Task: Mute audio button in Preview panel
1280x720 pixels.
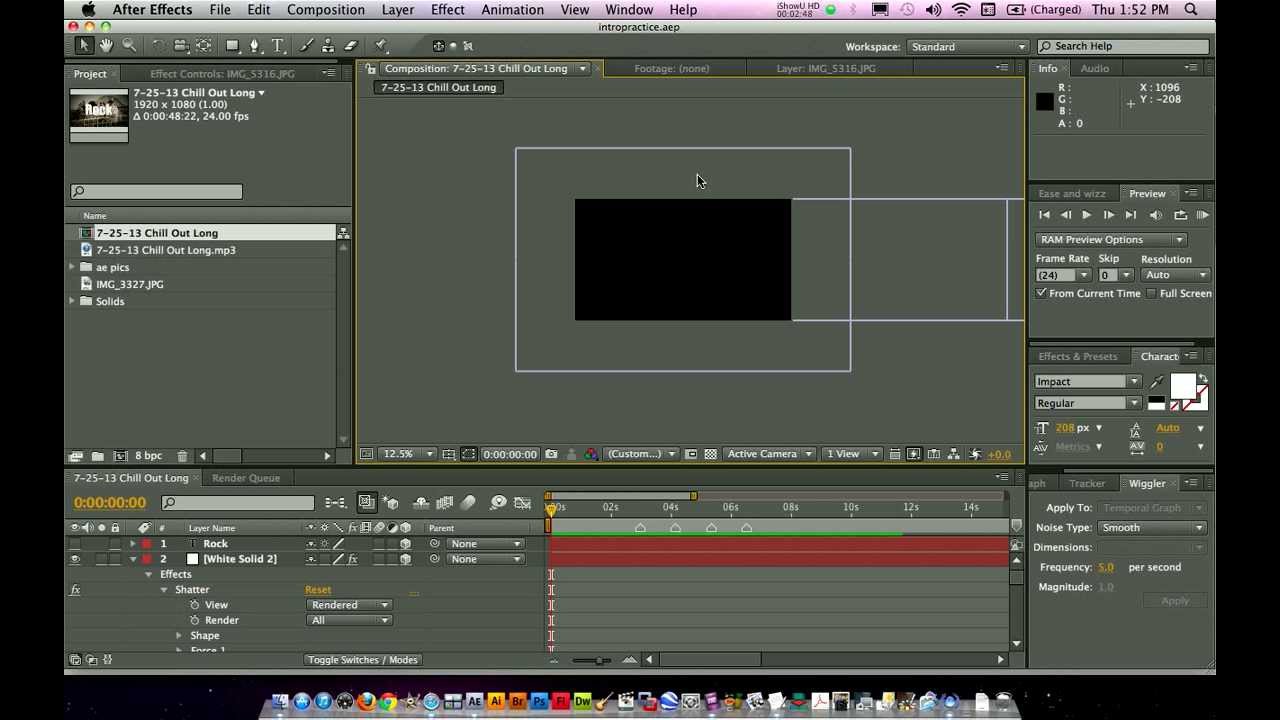Action: point(1156,215)
